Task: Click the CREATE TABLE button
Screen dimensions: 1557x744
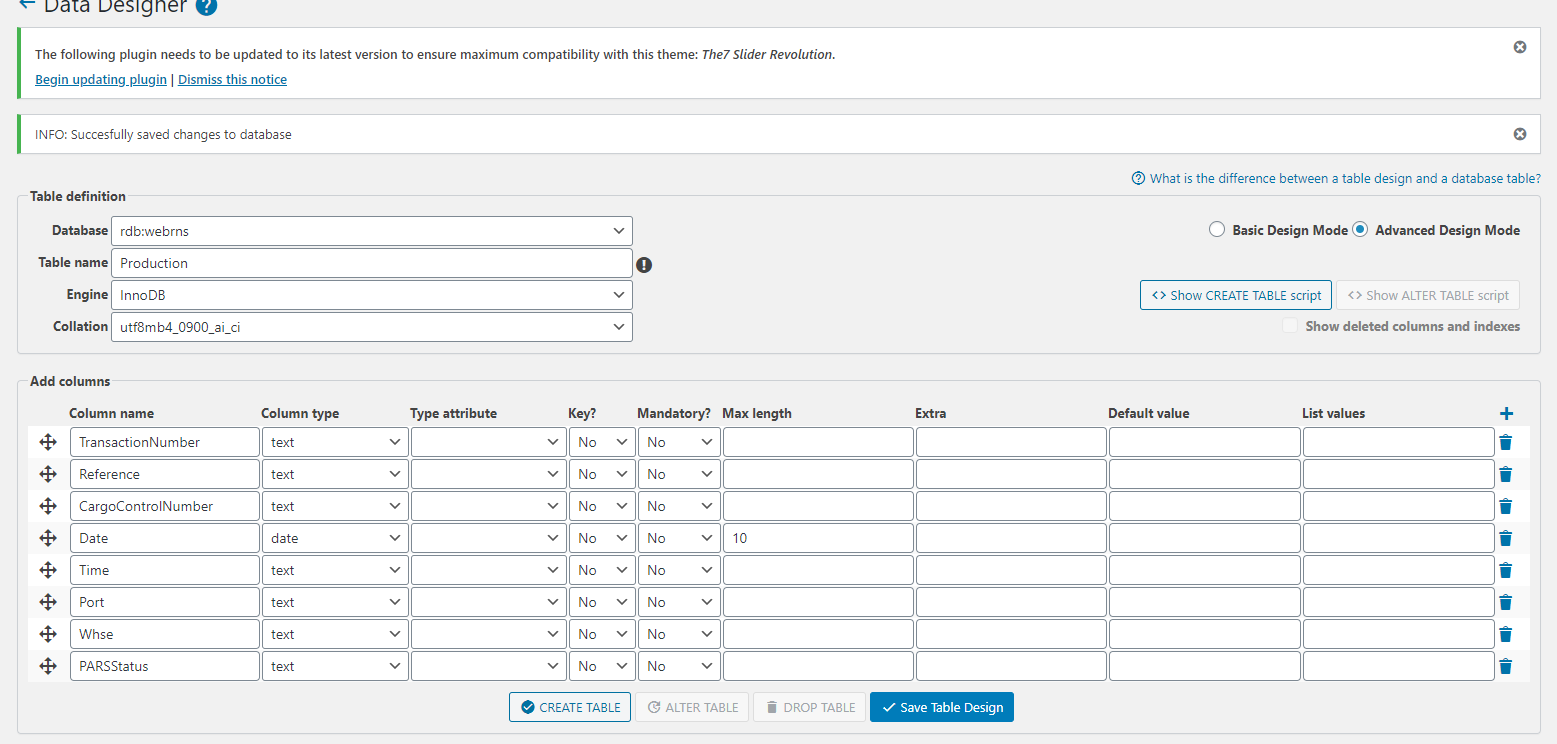Action: pyautogui.click(x=570, y=707)
